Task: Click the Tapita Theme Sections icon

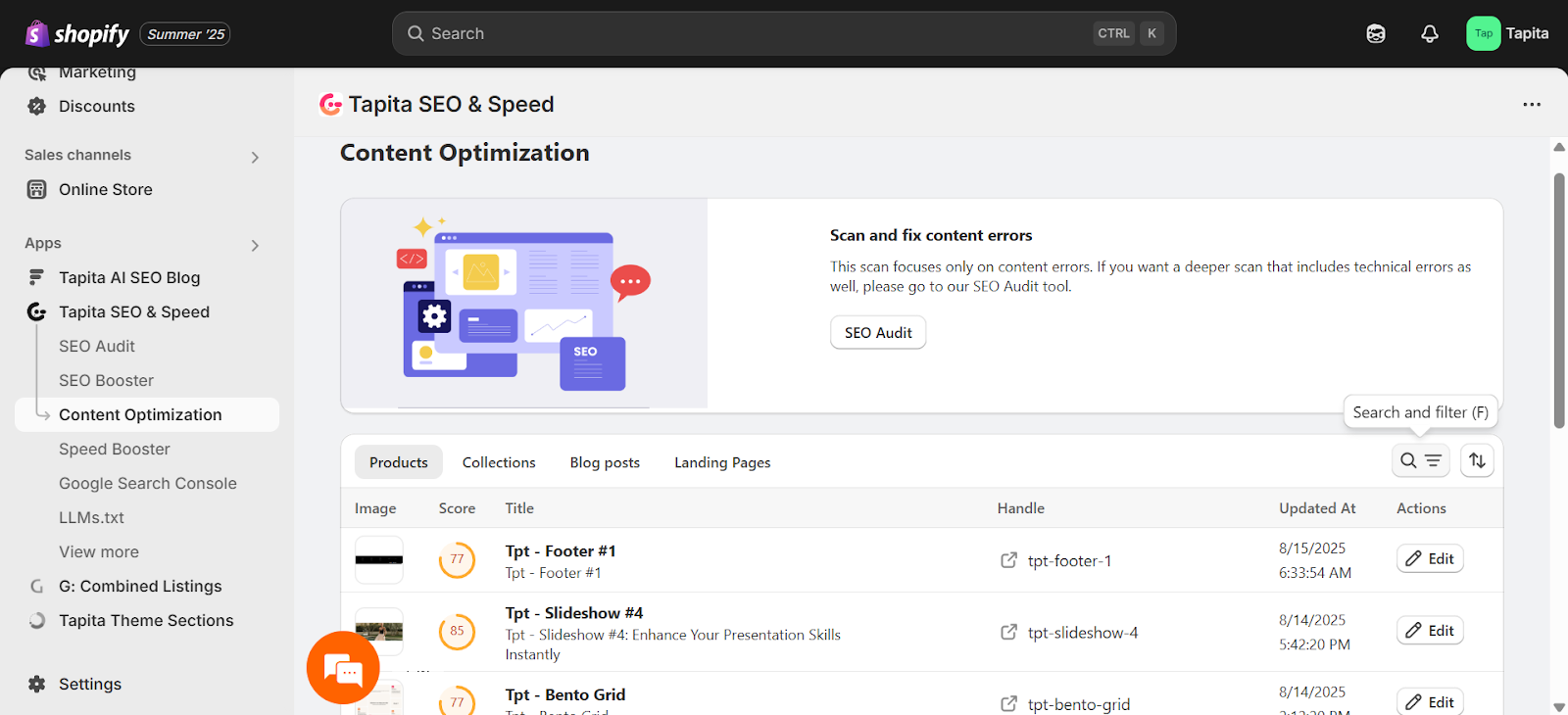Action: click(37, 620)
